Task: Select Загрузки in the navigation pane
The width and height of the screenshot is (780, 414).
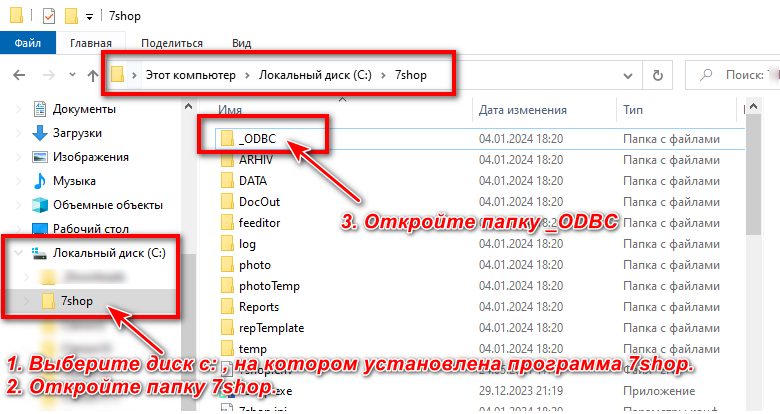Action: pos(77,133)
